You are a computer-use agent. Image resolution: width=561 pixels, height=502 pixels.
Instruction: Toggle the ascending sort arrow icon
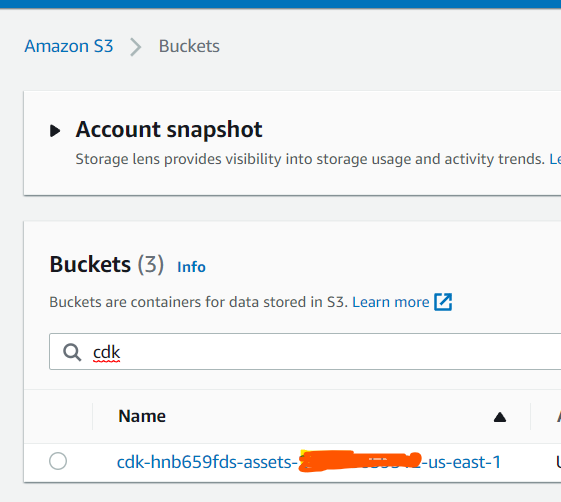(x=499, y=417)
